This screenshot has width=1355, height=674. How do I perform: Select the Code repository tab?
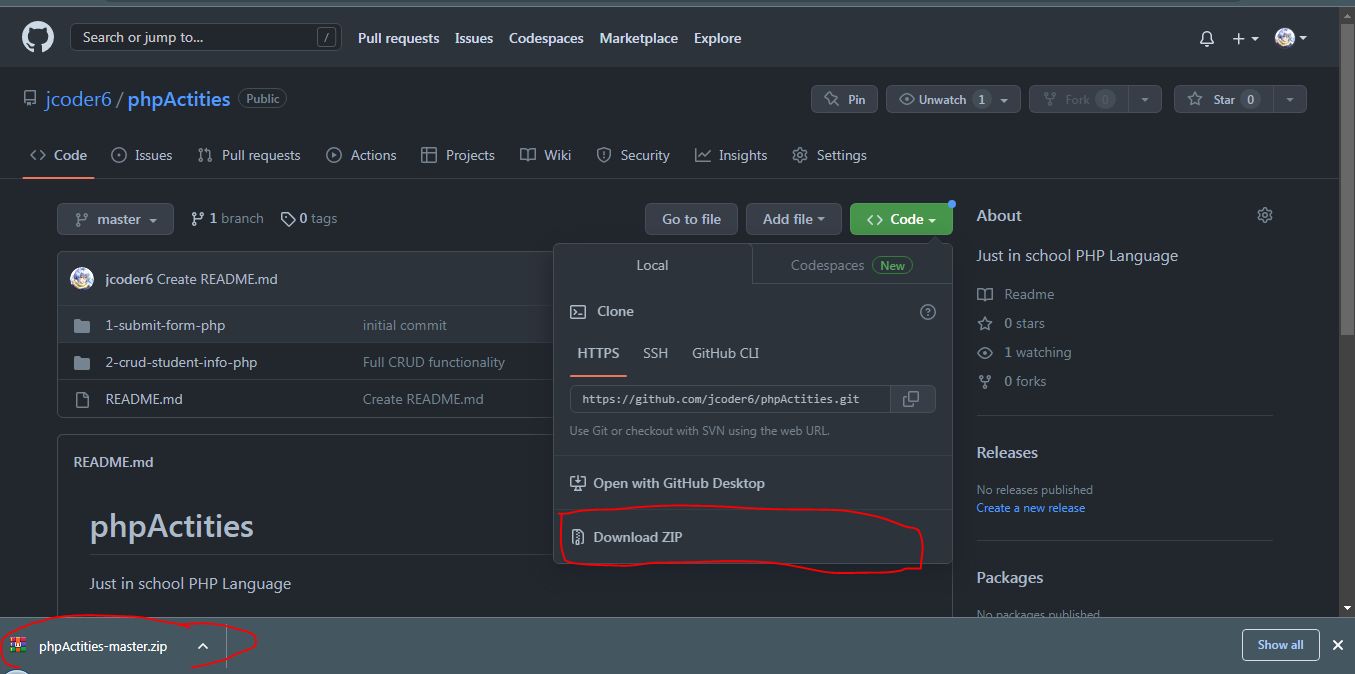[58, 155]
